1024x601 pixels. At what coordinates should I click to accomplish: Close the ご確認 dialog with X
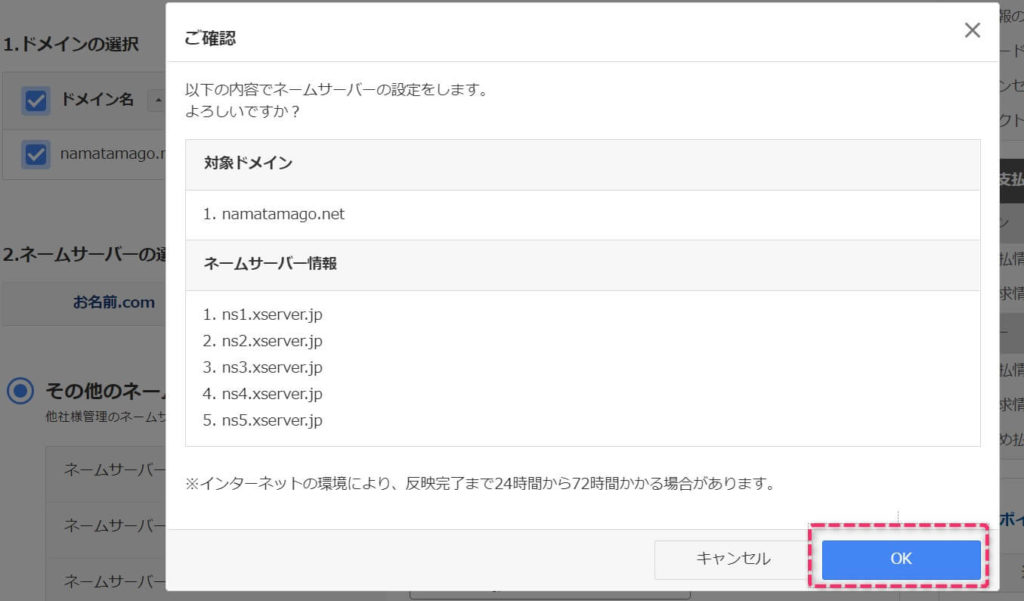972,30
